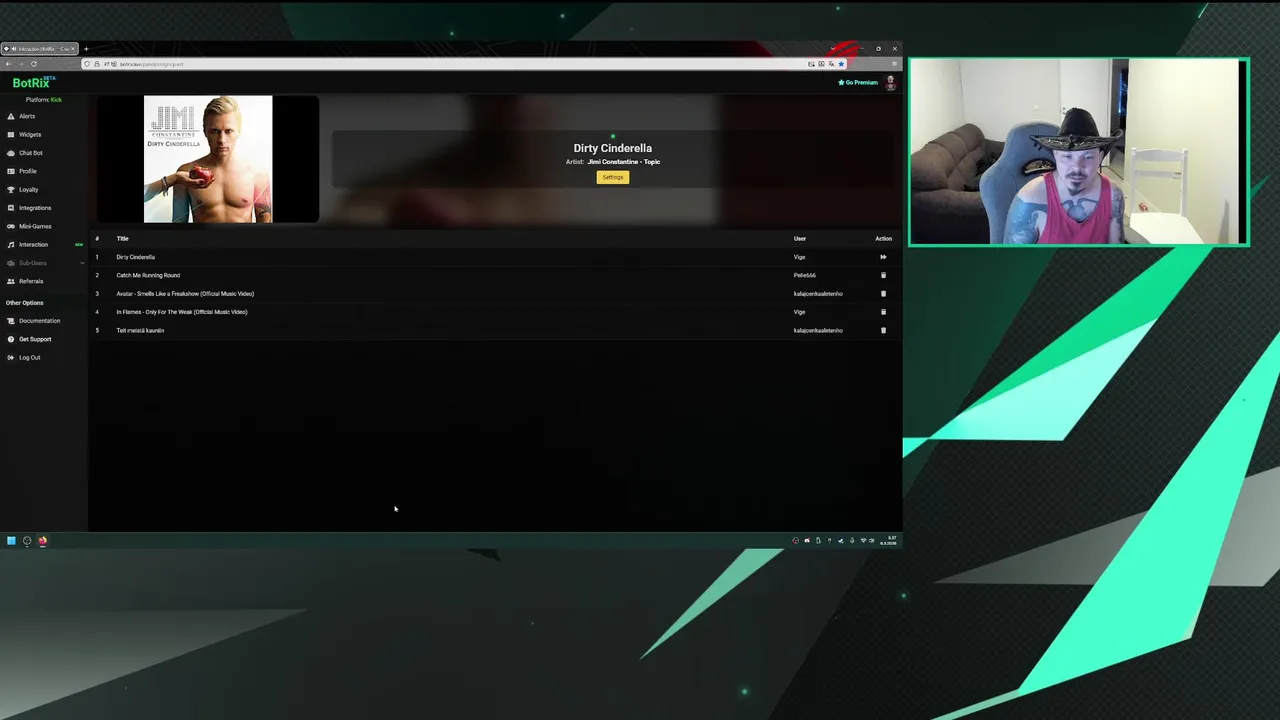Expand the Sub-Users menu chevron

82,263
